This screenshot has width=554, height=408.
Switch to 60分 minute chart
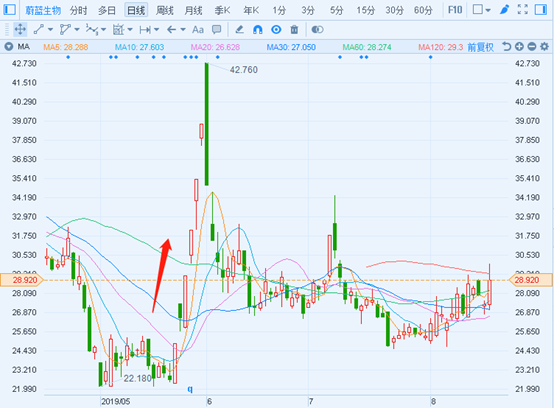[x=423, y=10]
